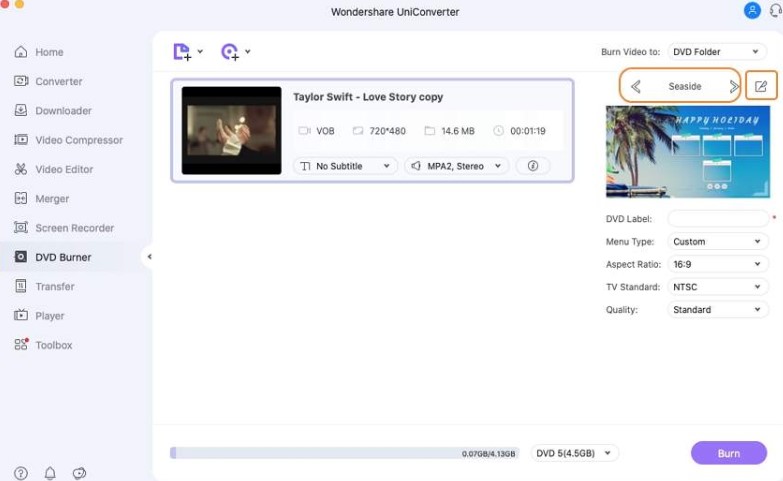783x481 pixels.
Task: Open the DVD template edit icon
Action: (x=761, y=86)
